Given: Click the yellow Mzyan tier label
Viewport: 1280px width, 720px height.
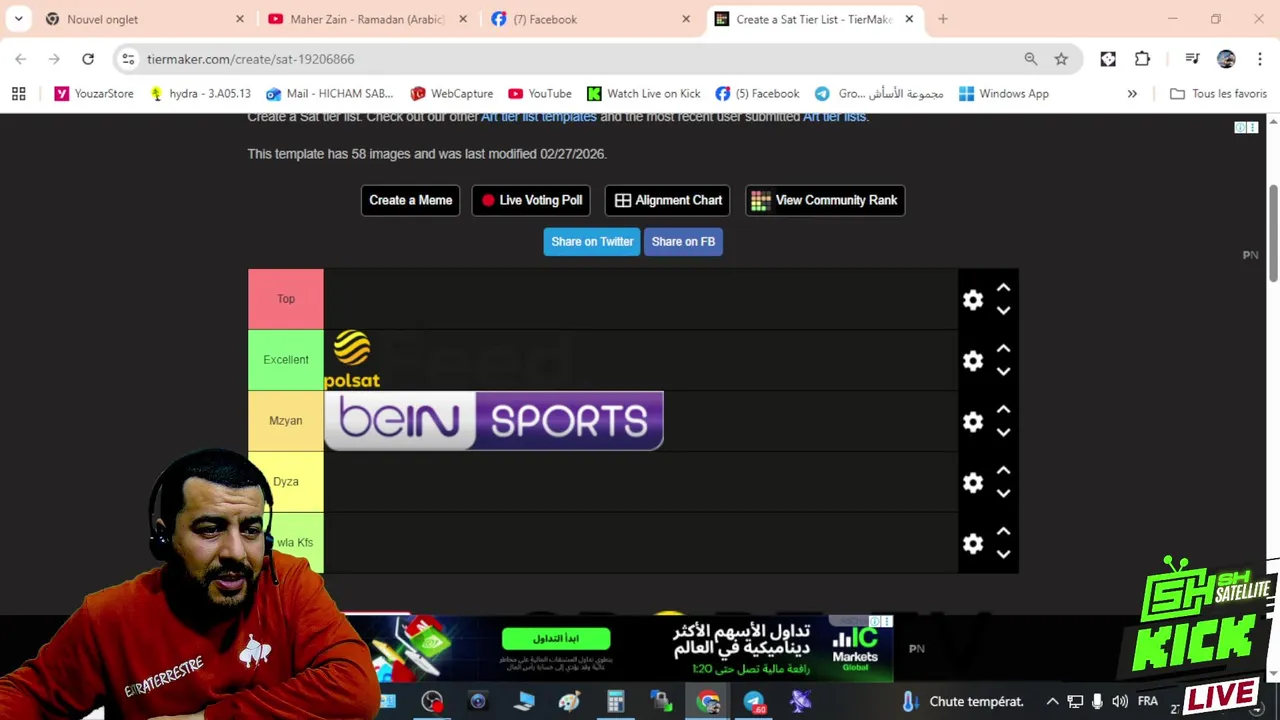Looking at the screenshot, I should pos(286,421).
